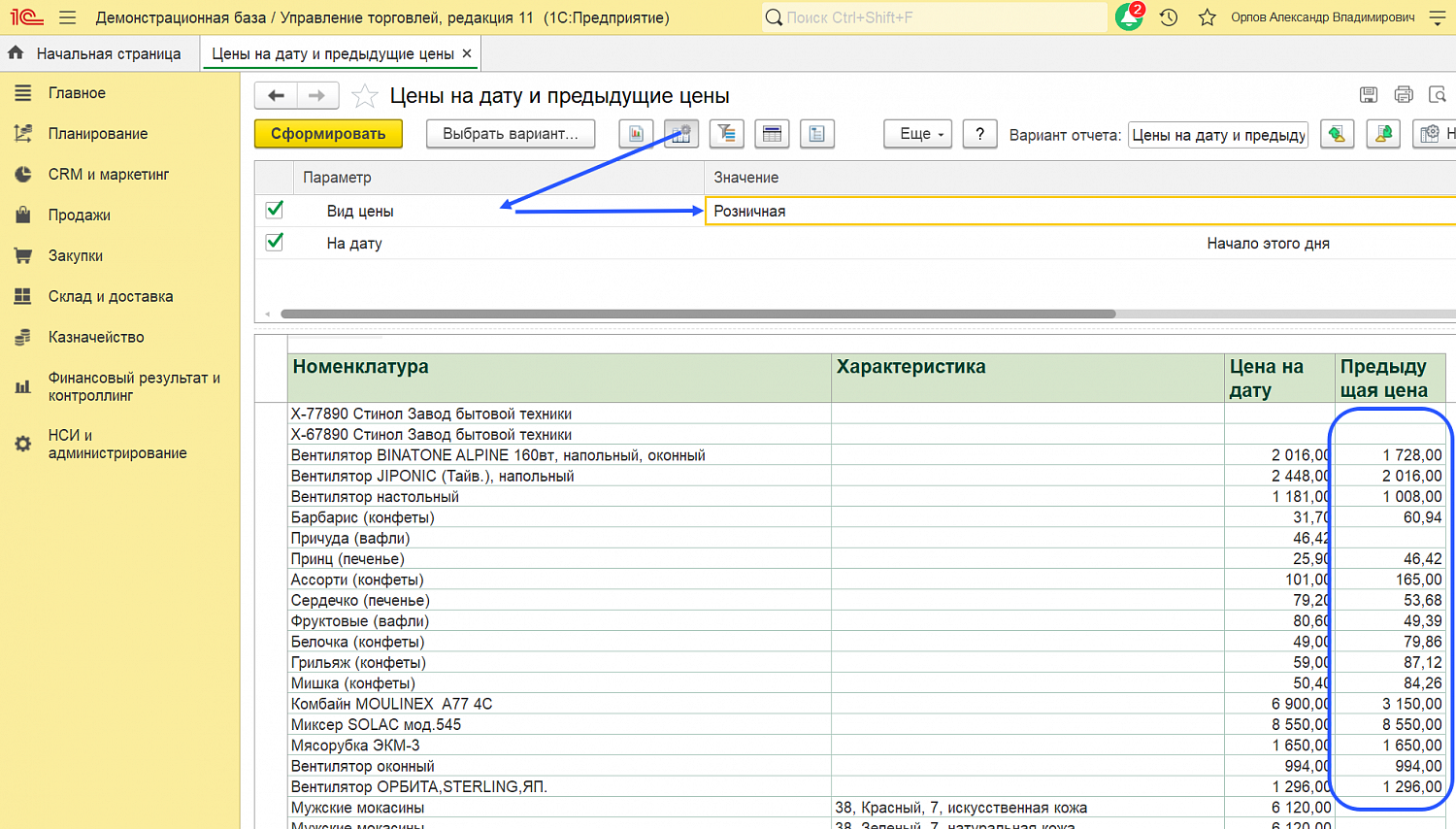Open Планирование section

point(98,134)
